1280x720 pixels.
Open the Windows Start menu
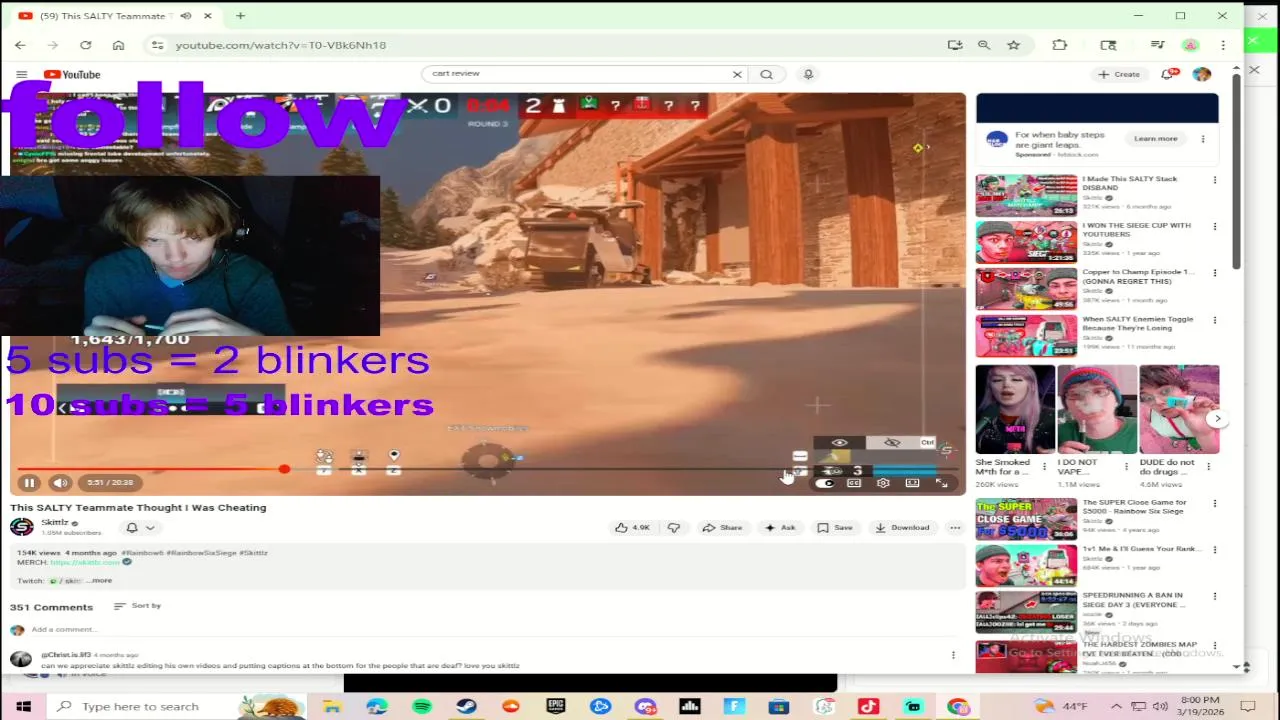[23, 706]
